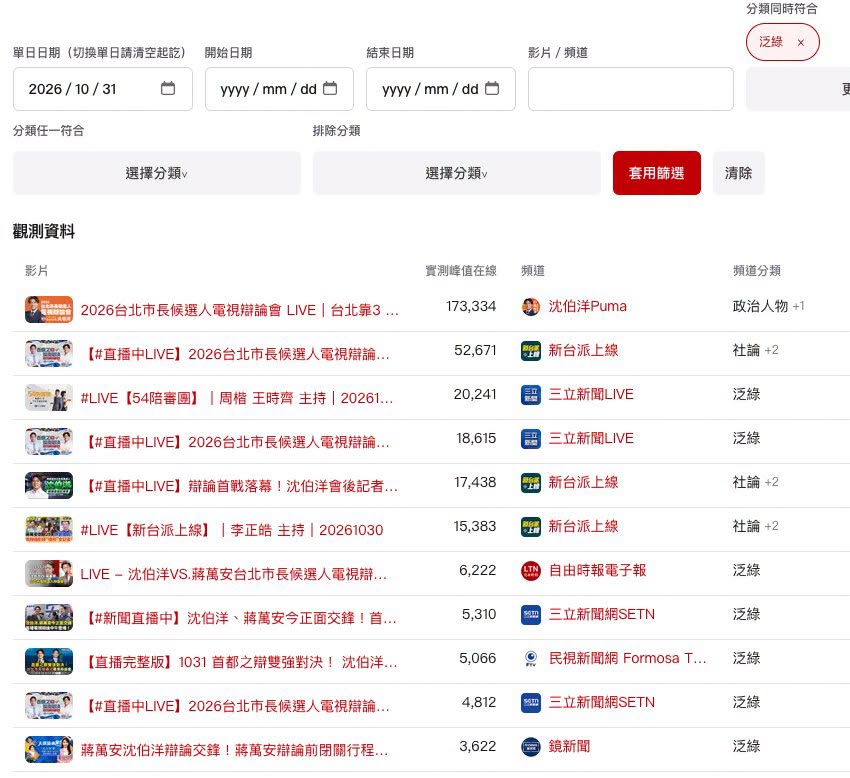
Task: Open video link 【直播完整版】1031 首都之辯雙強對決
Action: pos(239,662)
